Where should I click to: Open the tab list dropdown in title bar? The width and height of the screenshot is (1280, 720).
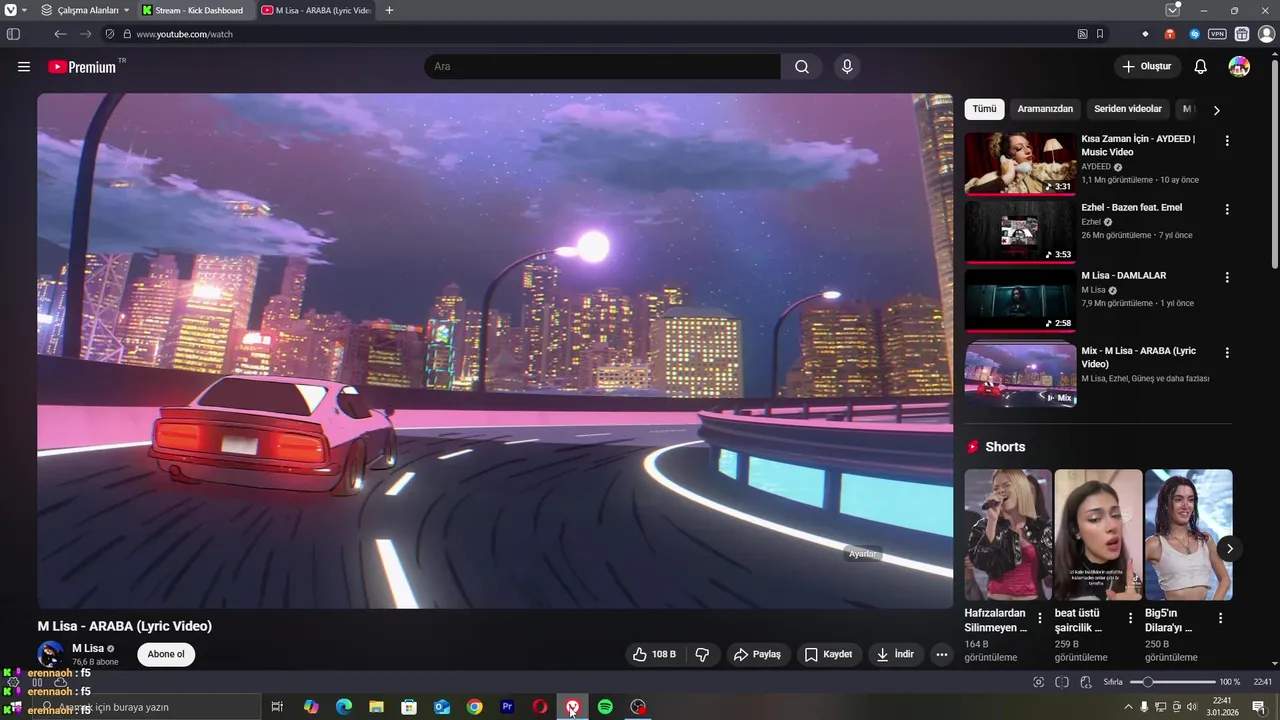tap(1173, 10)
